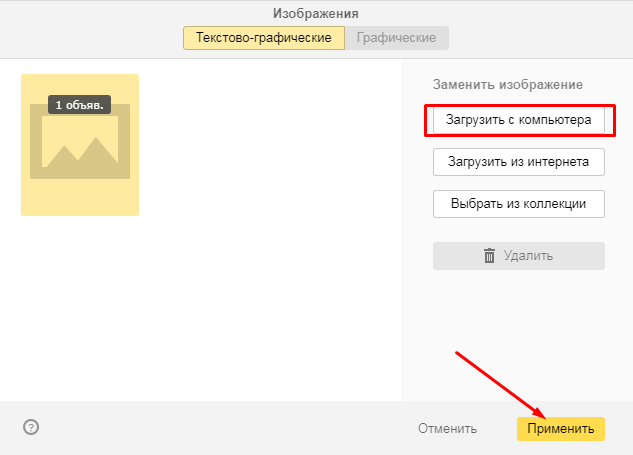Viewport: 633px width, 455px height.
Task: Switch to Графические tab
Action: click(396, 38)
